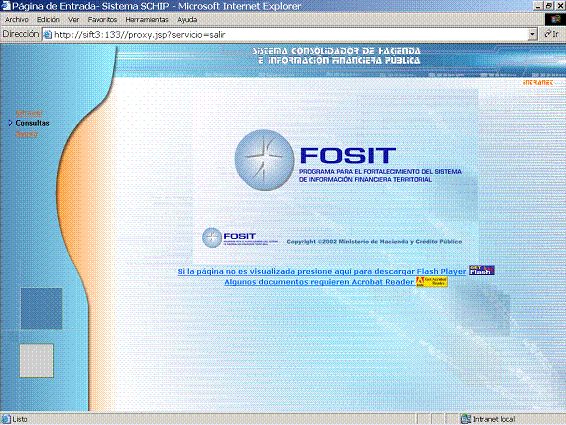
Task: Click the Windows logo throbber icon
Action: (555, 19)
